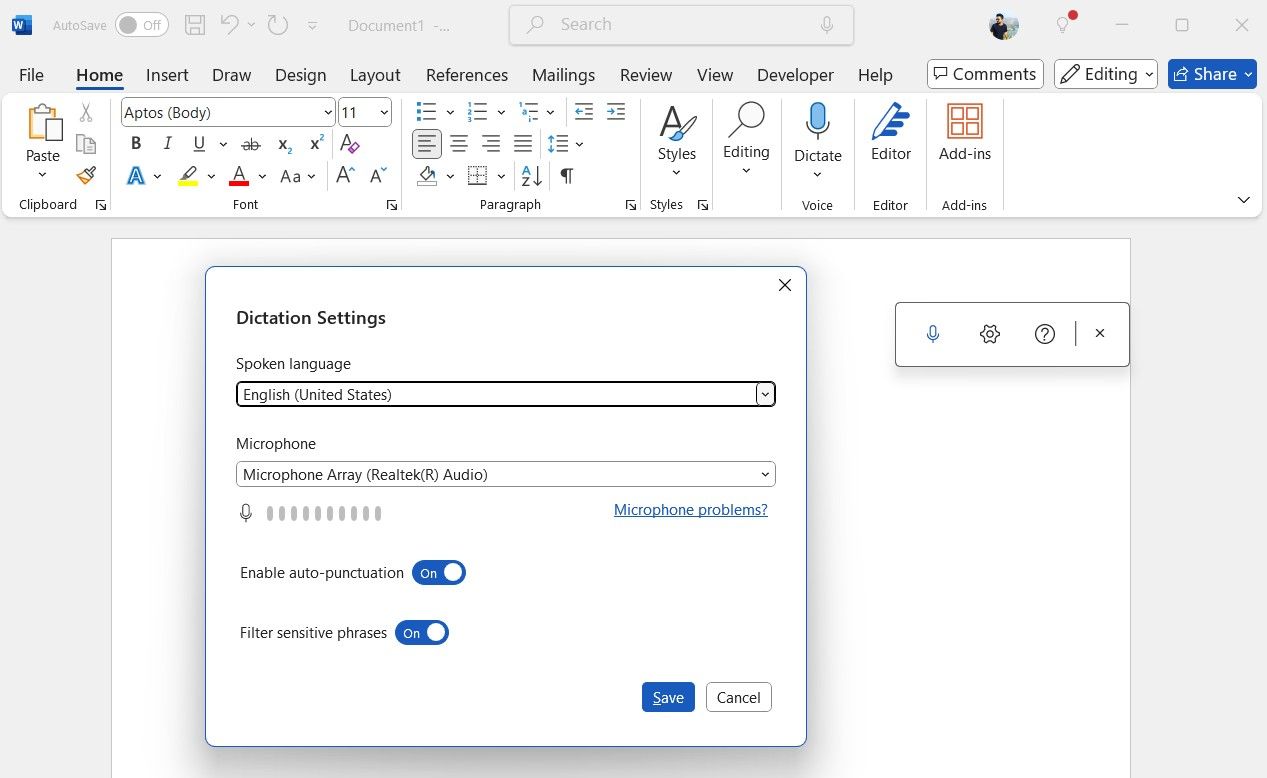Apply italic formatting

[x=167, y=143]
